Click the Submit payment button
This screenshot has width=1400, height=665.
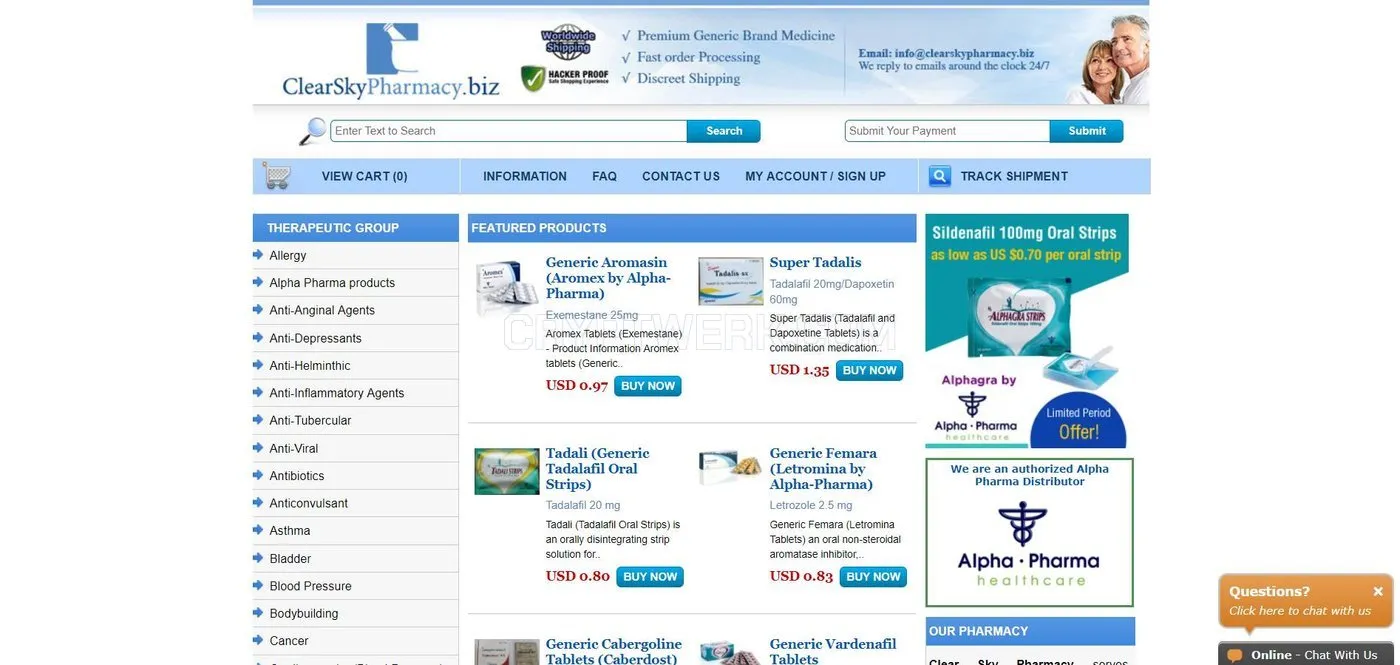pos(1087,131)
